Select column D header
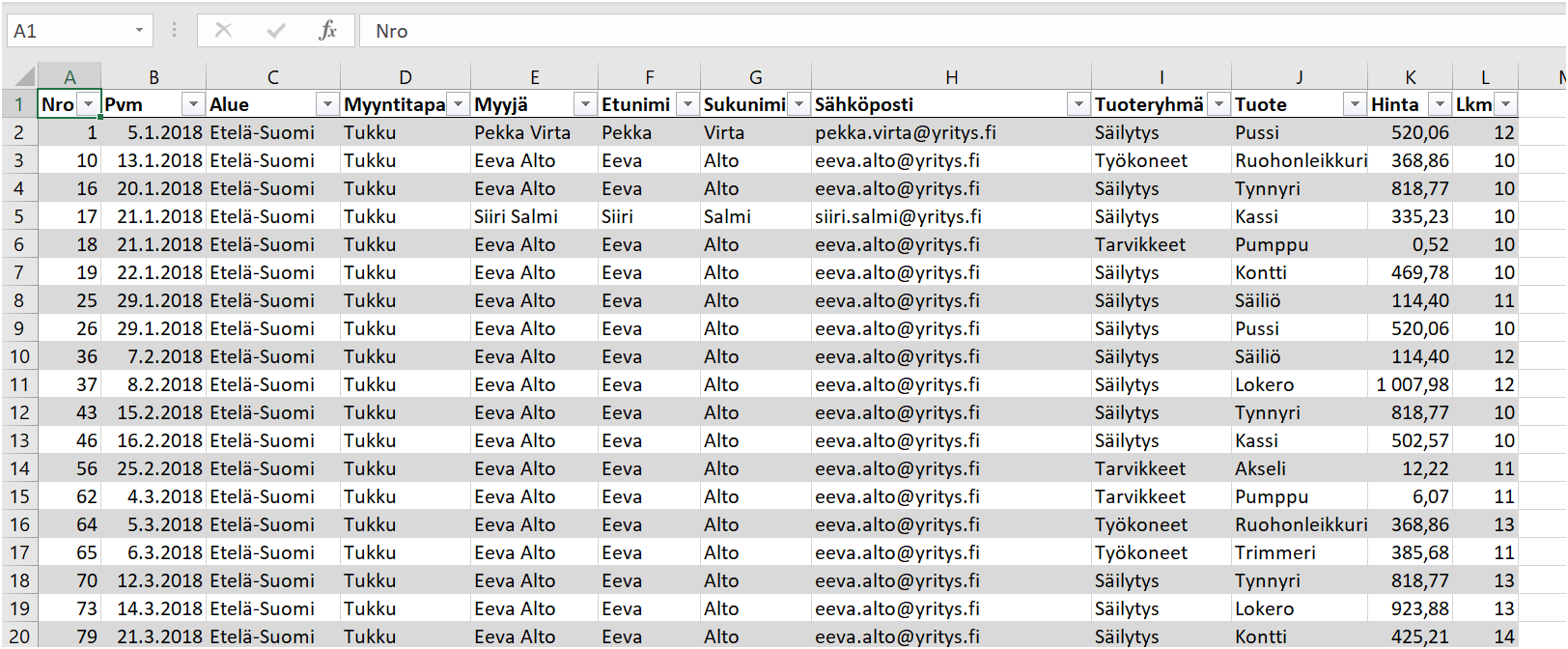The height and width of the screenshot is (649, 1568). click(406, 77)
